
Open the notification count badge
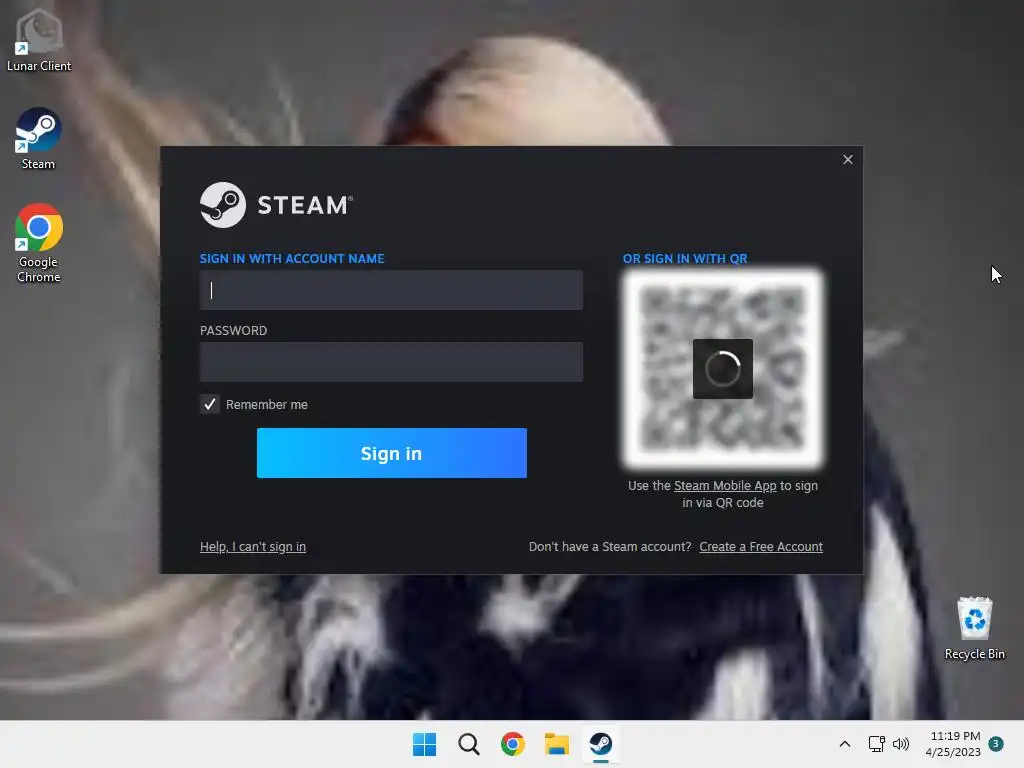pyautogui.click(x=996, y=743)
